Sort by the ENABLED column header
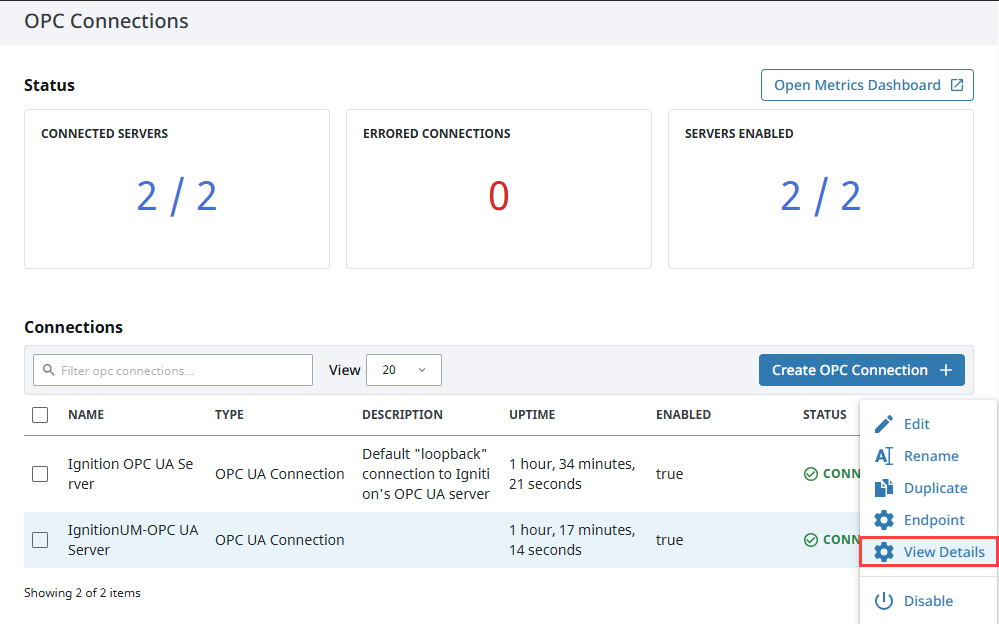999x624 pixels. (x=684, y=414)
